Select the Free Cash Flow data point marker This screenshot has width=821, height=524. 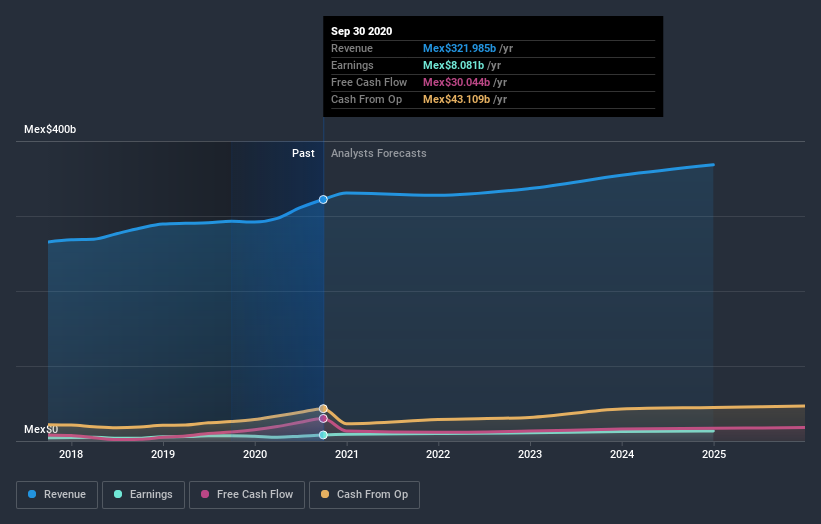point(323,418)
